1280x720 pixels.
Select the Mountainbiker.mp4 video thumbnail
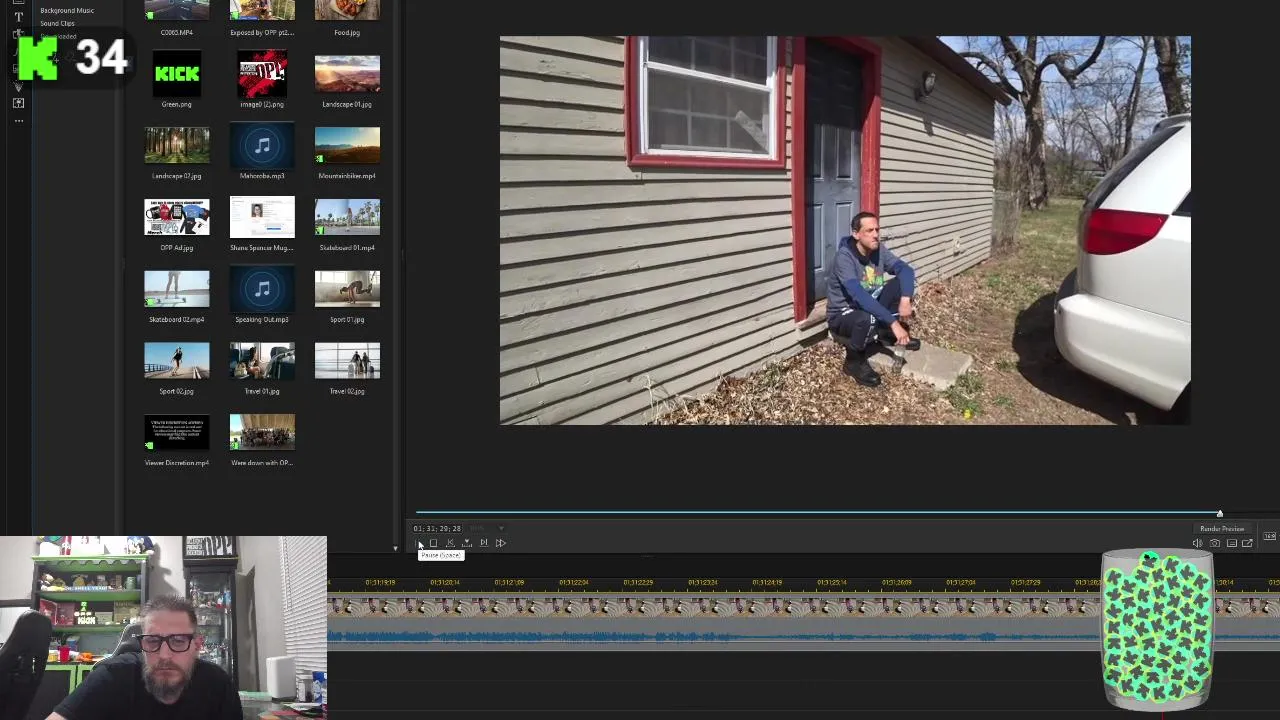347,146
